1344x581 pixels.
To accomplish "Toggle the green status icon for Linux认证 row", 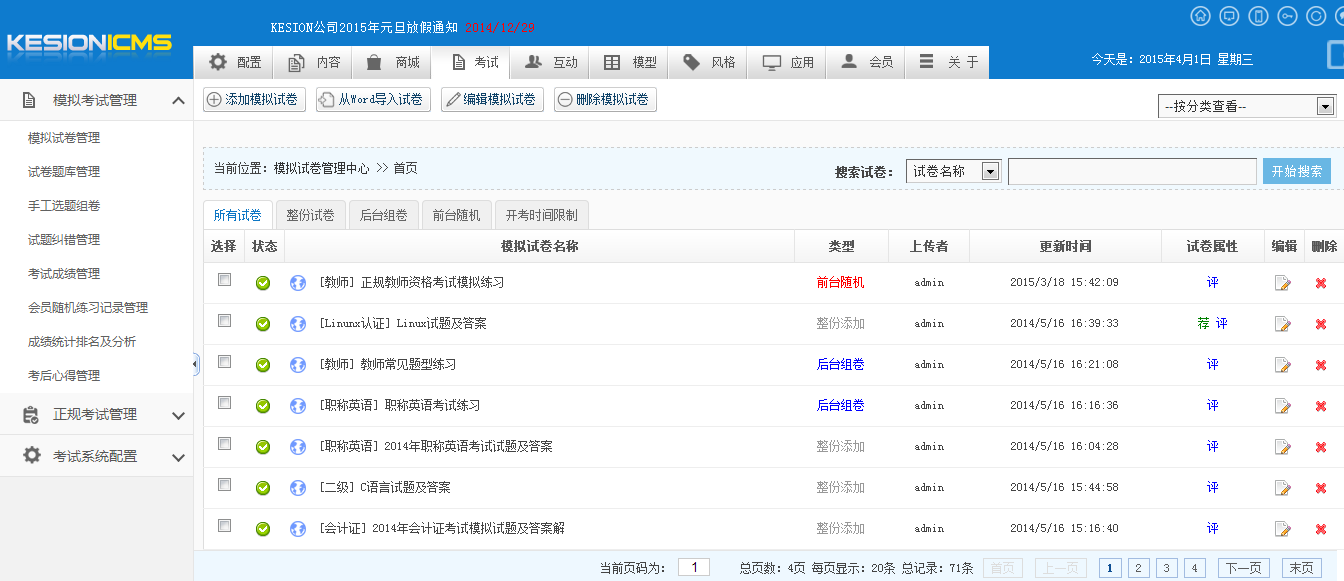I will [x=262, y=323].
